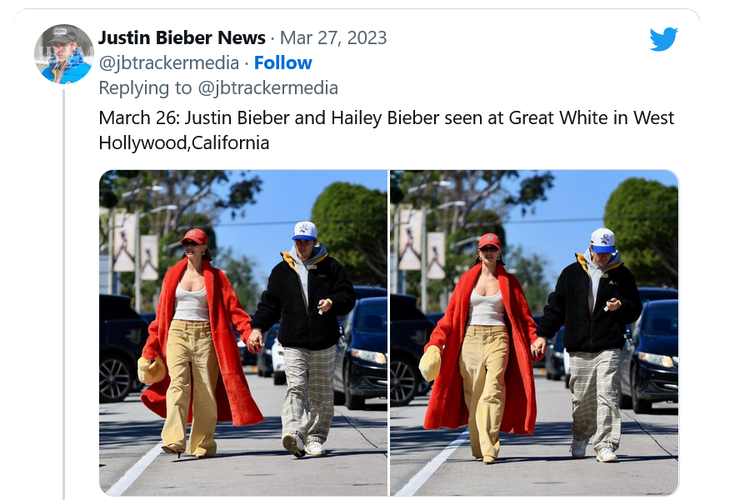The width and height of the screenshot is (750, 500).
Task: Click the tweet text starting 'March 26:'
Action: (386, 130)
